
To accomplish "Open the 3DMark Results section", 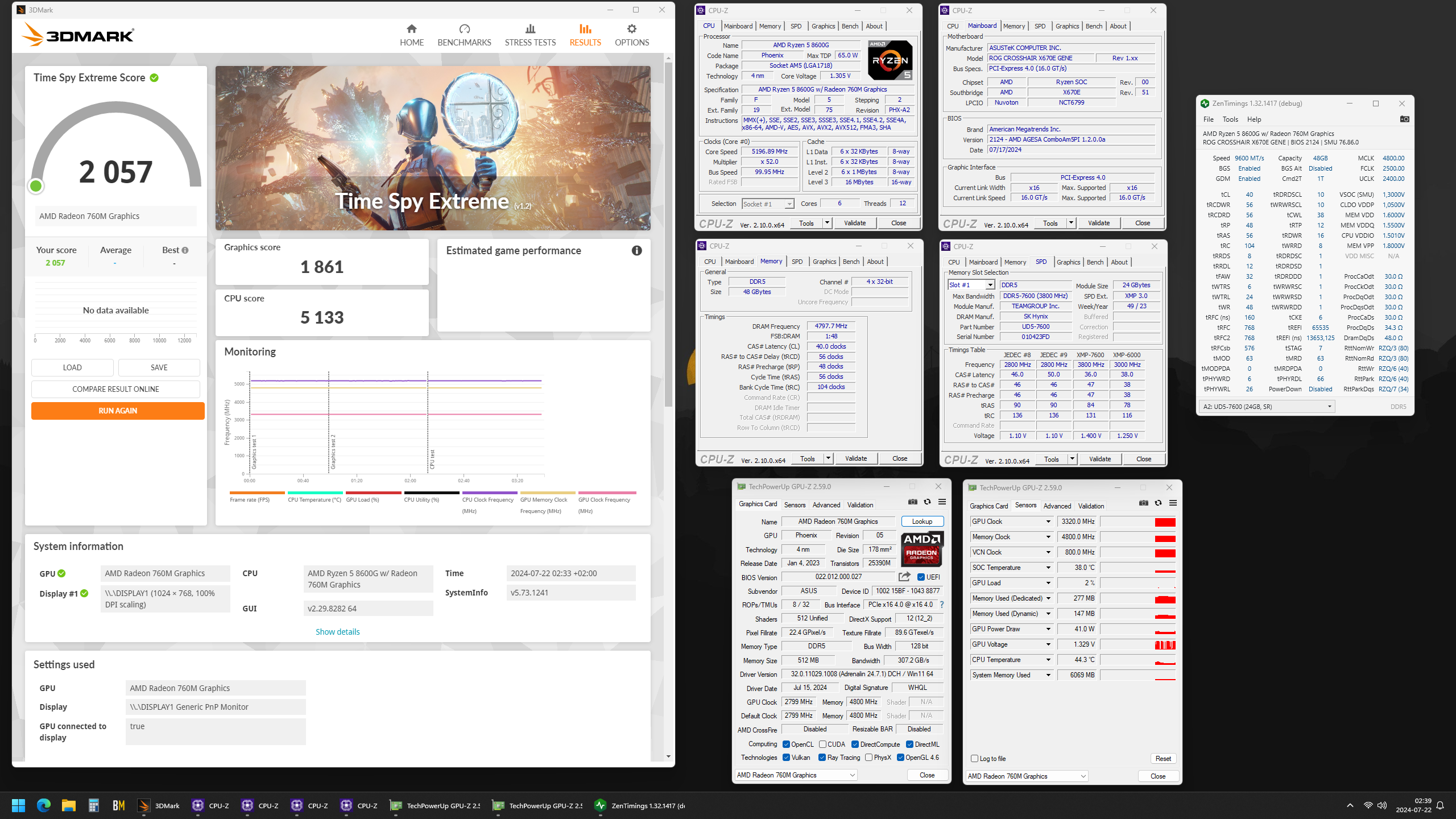I will click(x=585, y=35).
